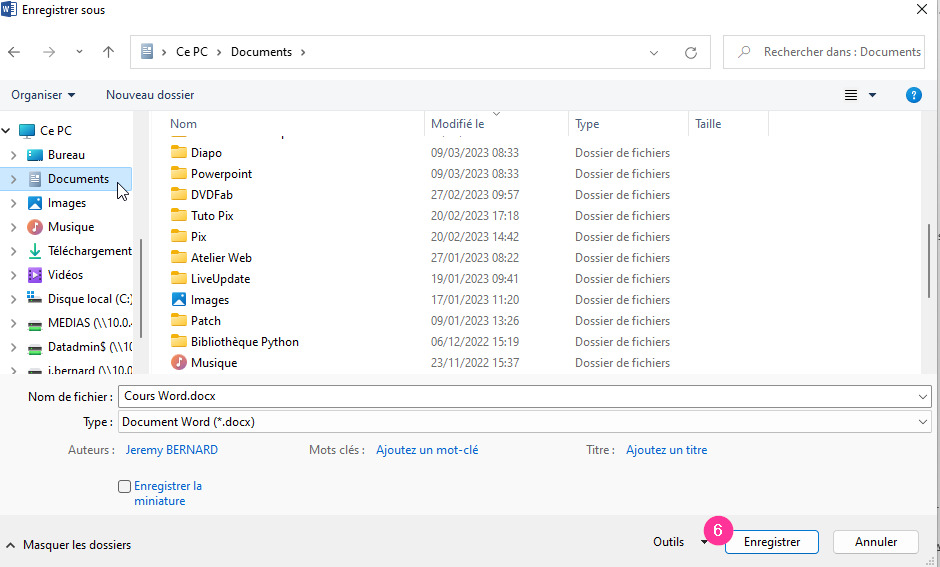This screenshot has height=567, width=940.
Task: Open the Type file format dropdown
Action: [525, 422]
